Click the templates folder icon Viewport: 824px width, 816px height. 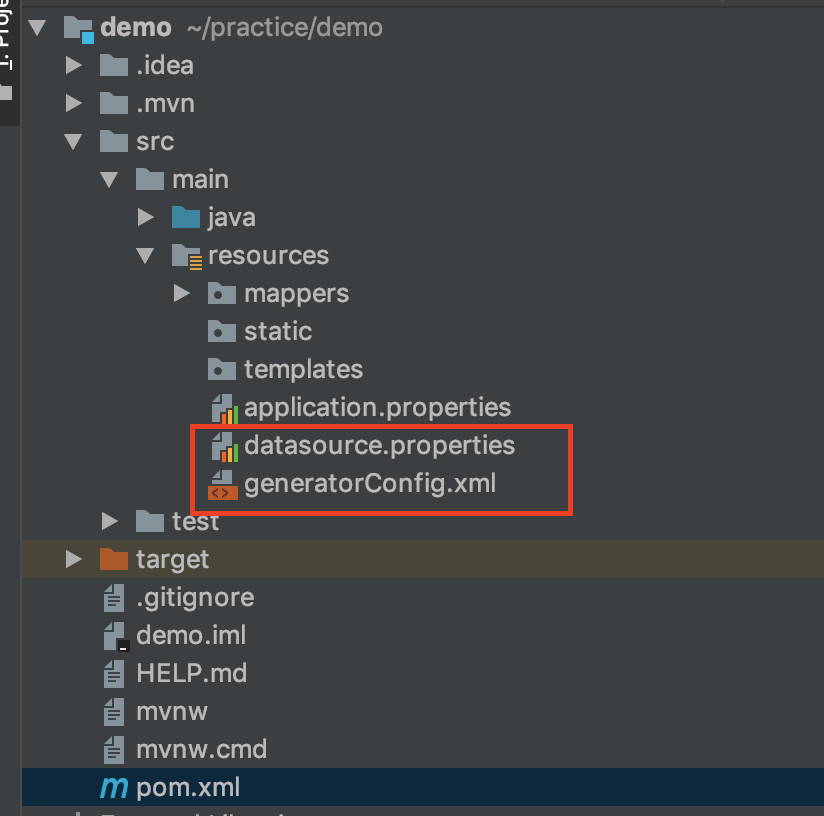tap(222, 369)
